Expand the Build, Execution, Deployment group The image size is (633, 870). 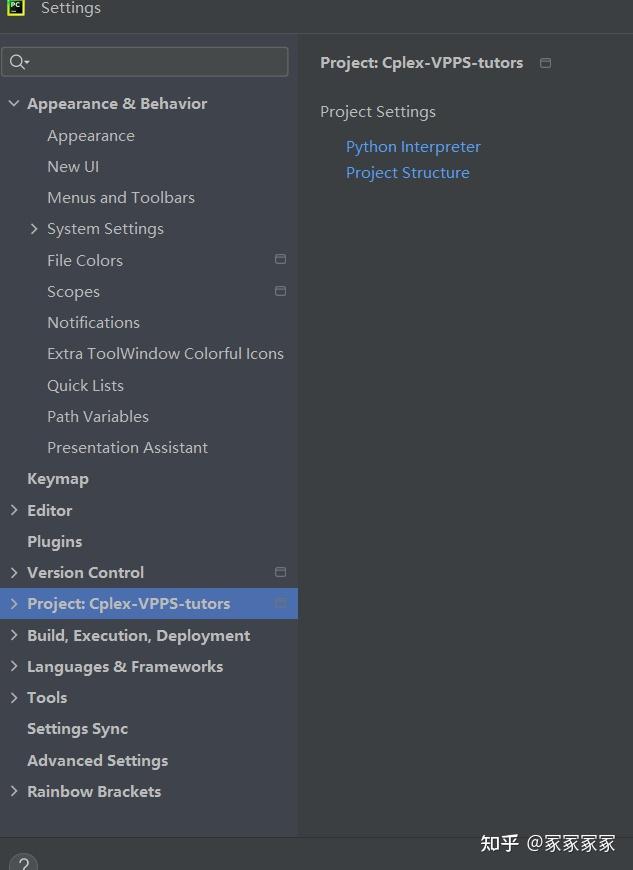pos(14,635)
